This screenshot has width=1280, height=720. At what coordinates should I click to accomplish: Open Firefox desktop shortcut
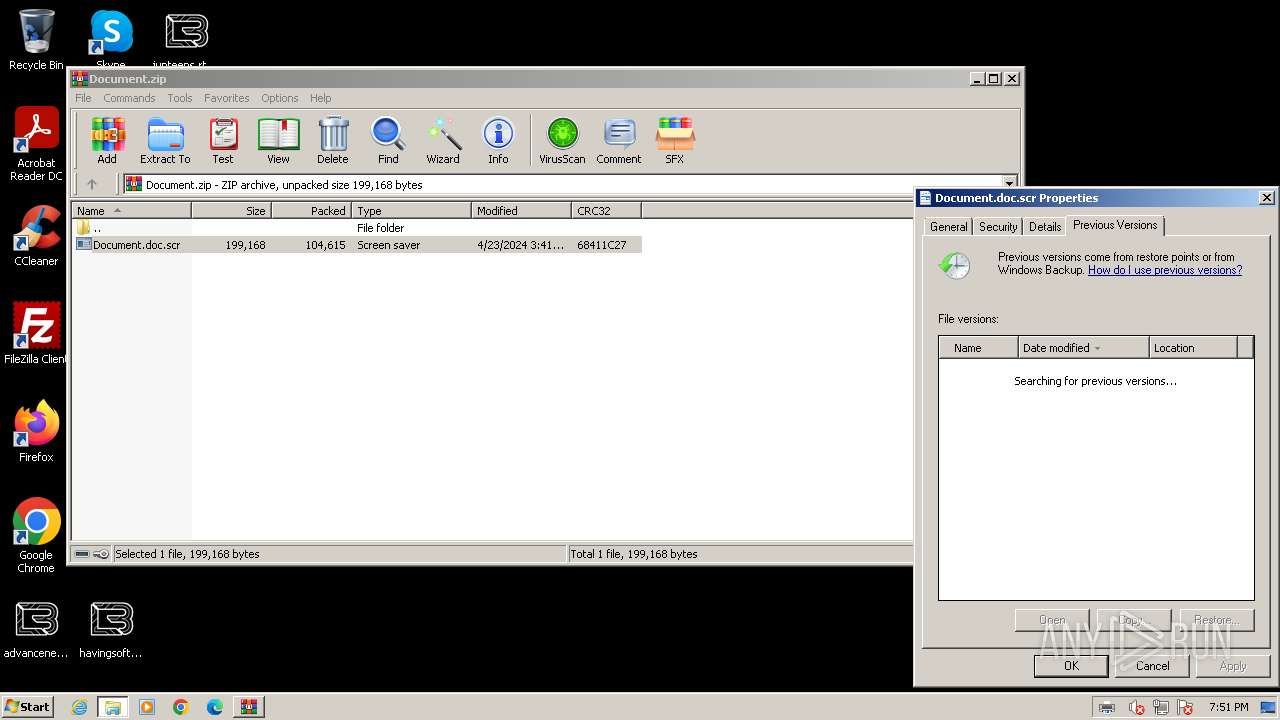36,432
